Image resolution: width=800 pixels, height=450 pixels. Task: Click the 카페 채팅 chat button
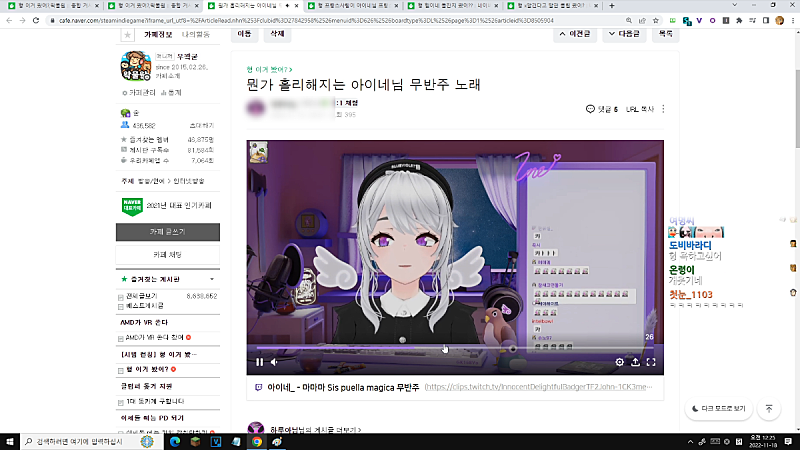coord(168,255)
